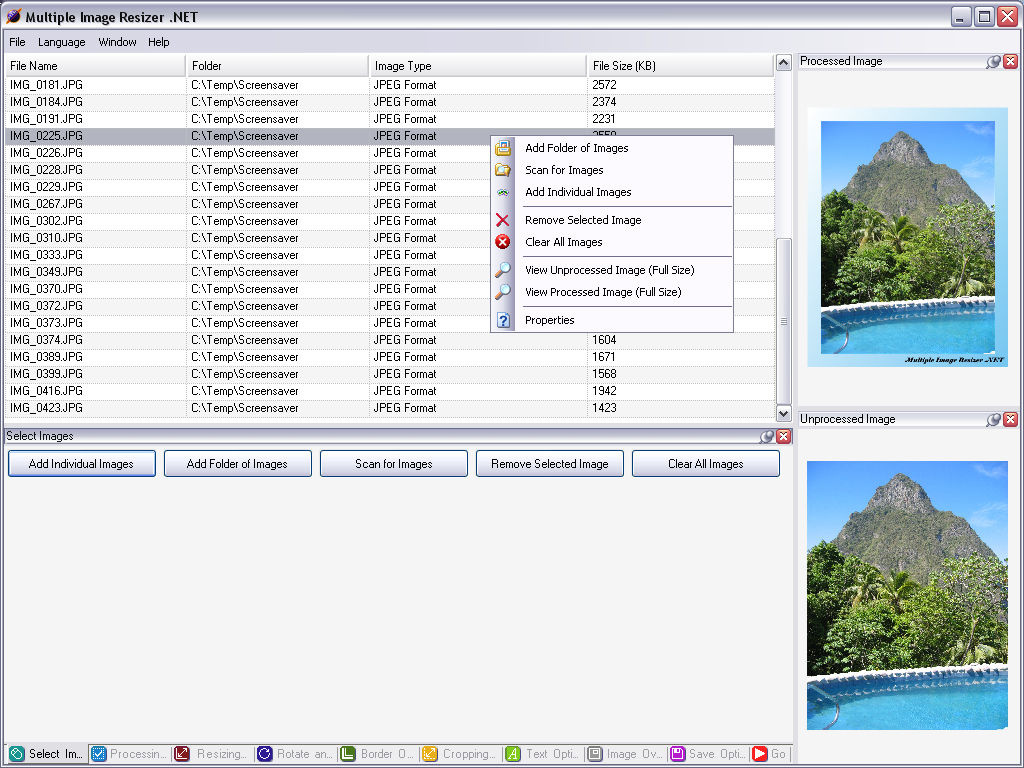The height and width of the screenshot is (768, 1024).
Task: Choose Scan for Images from context menu
Action: click(564, 170)
